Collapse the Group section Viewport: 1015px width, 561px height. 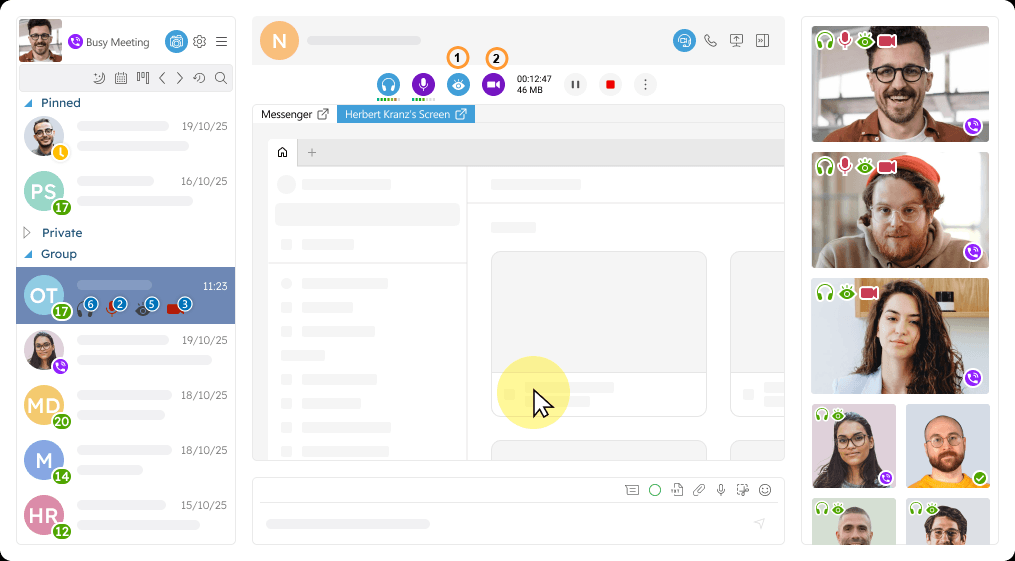point(28,254)
